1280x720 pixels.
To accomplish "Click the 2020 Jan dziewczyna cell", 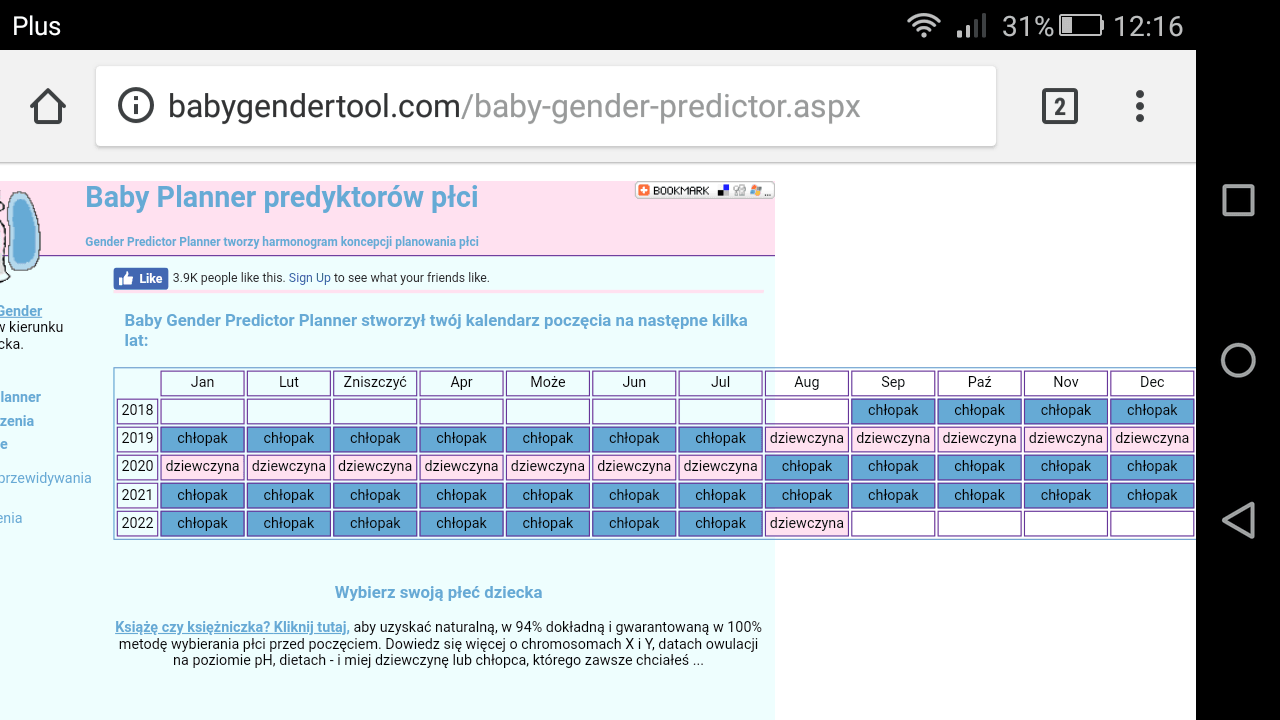I will [x=203, y=466].
